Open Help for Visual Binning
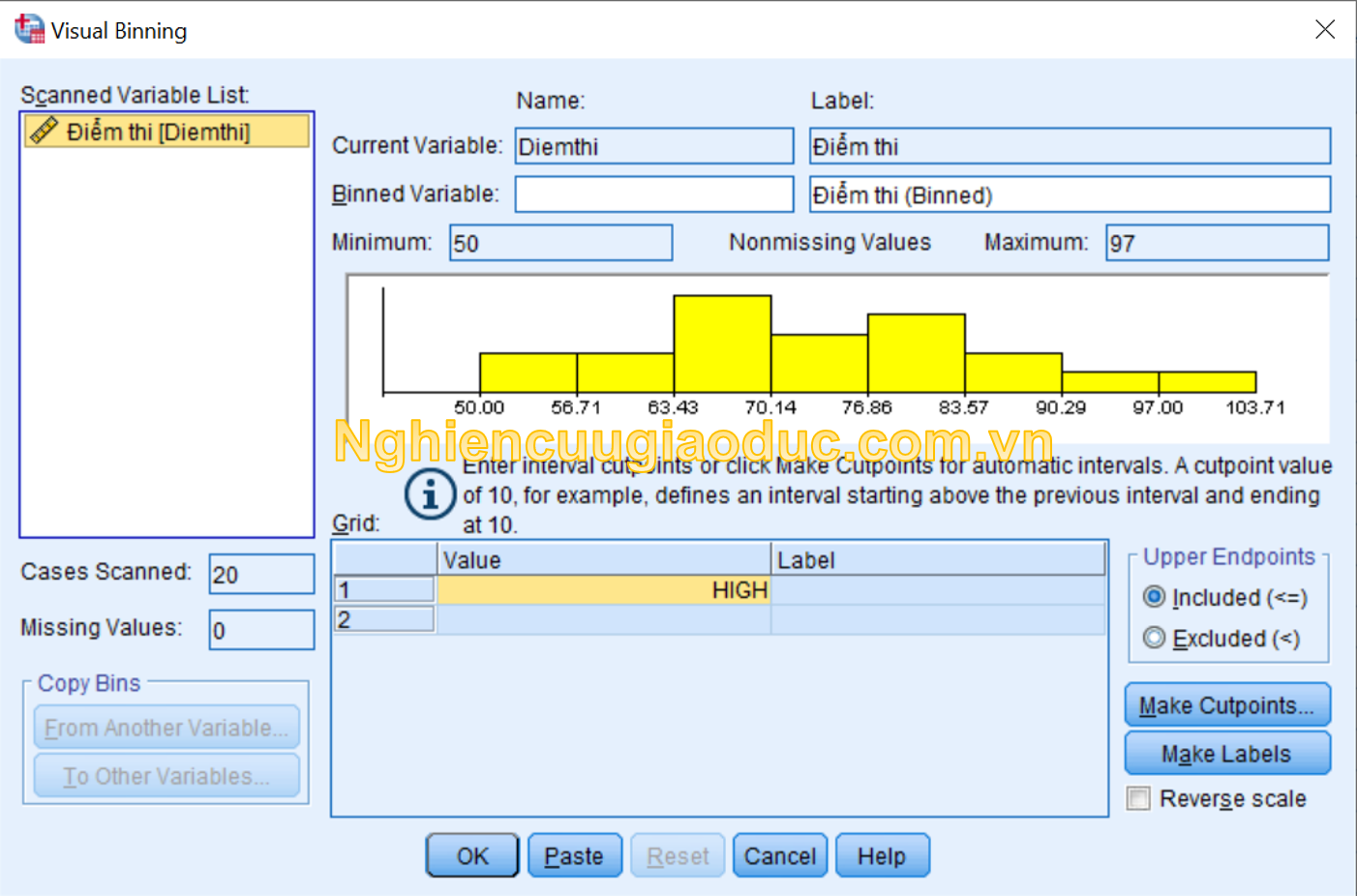Screen dimensions: 1357x896 click(882, 856)
